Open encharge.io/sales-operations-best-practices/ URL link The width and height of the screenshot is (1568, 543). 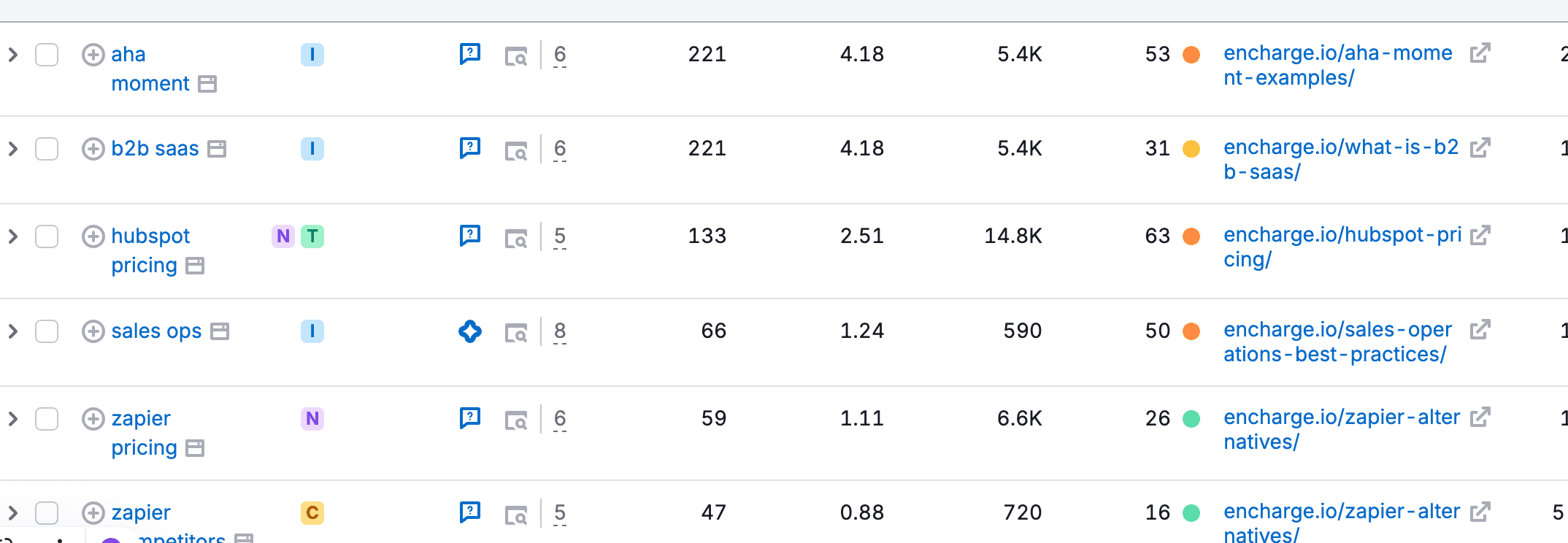click(1337, 342)
